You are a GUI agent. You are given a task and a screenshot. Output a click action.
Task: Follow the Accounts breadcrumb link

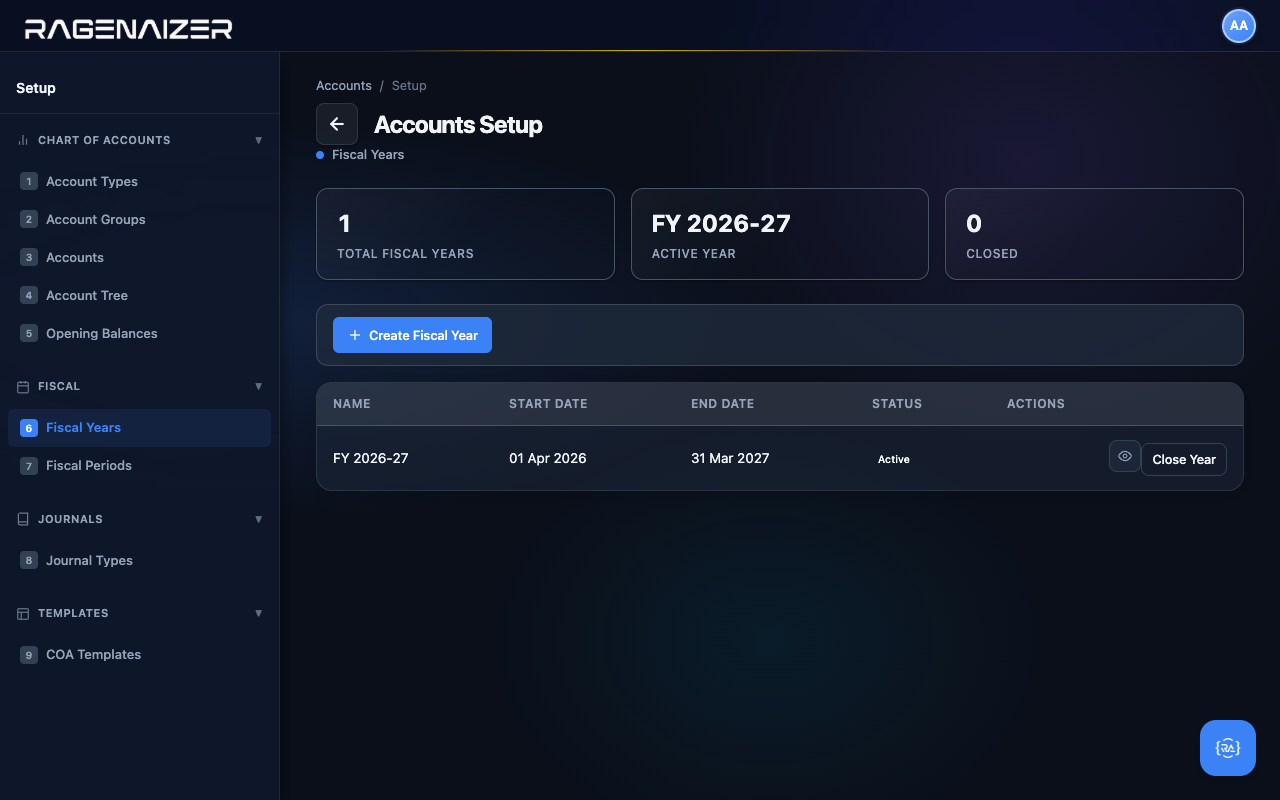click(x=344, y=86)
